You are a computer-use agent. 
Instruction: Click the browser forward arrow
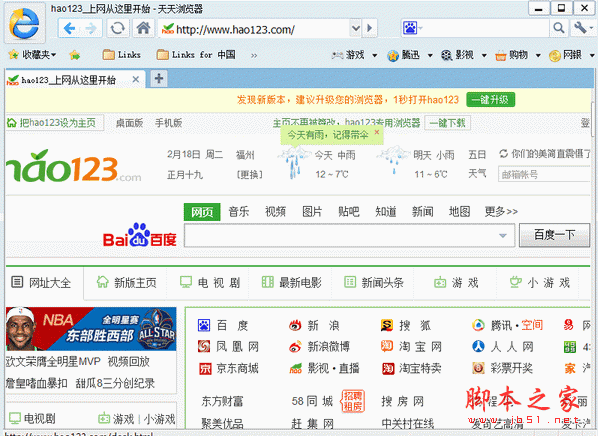(x=91, y=28)
